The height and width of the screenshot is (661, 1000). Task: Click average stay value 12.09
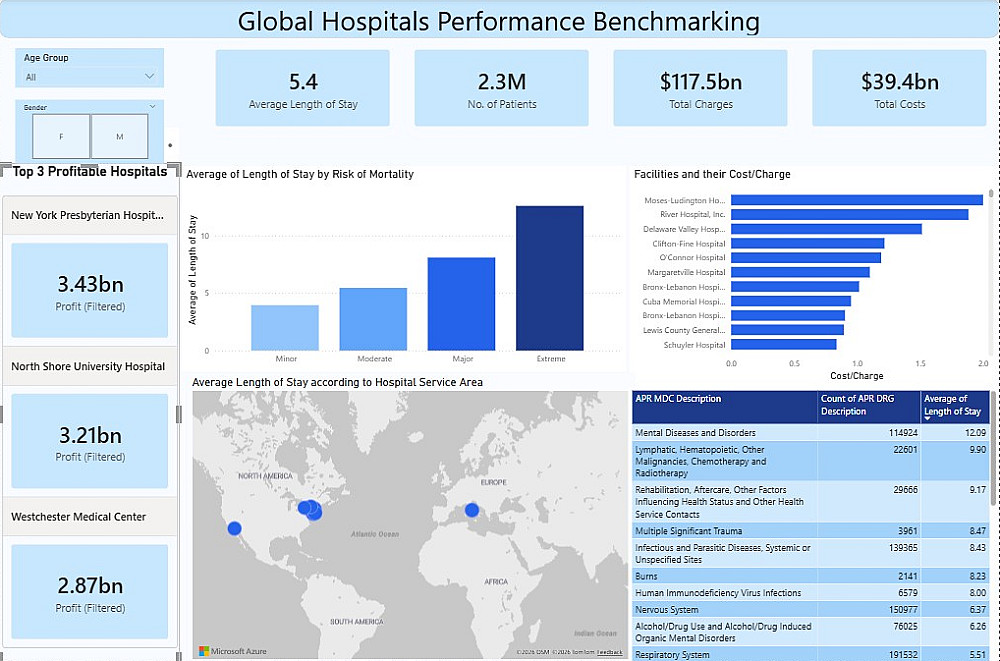click(976, 433)
